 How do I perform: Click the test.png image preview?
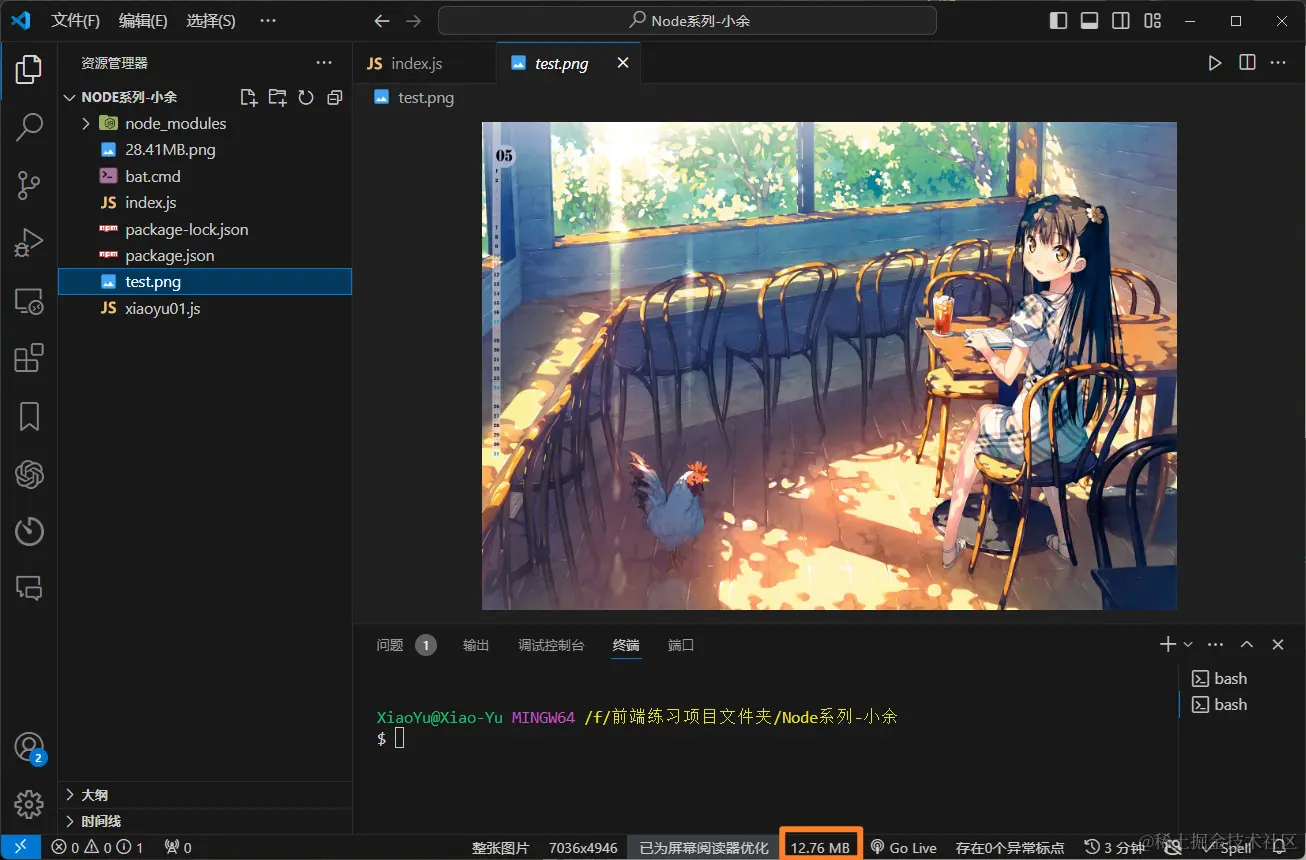pyautogui.click(x=829, y=366)
